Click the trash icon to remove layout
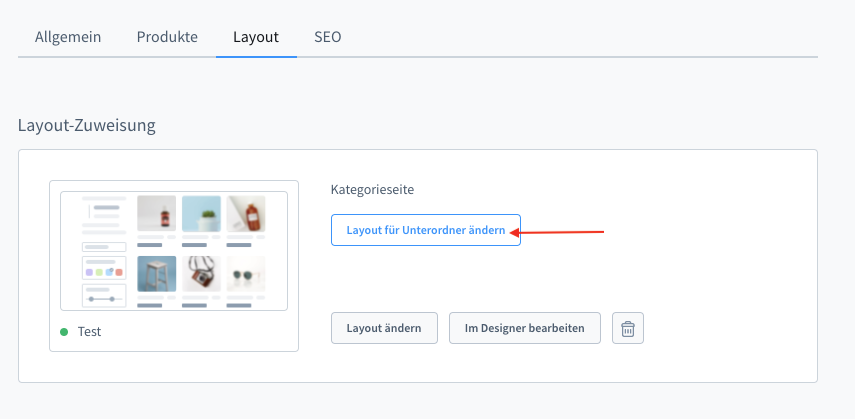 pos(628,328)
